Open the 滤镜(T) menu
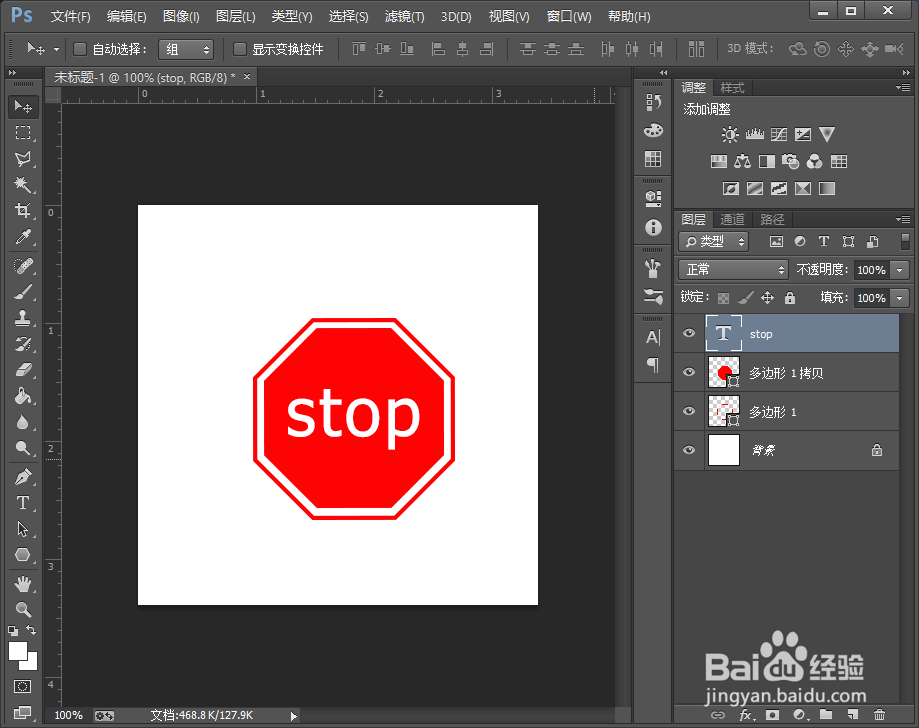Viewport: 919px width, 728px height. [x=404, y=16]
